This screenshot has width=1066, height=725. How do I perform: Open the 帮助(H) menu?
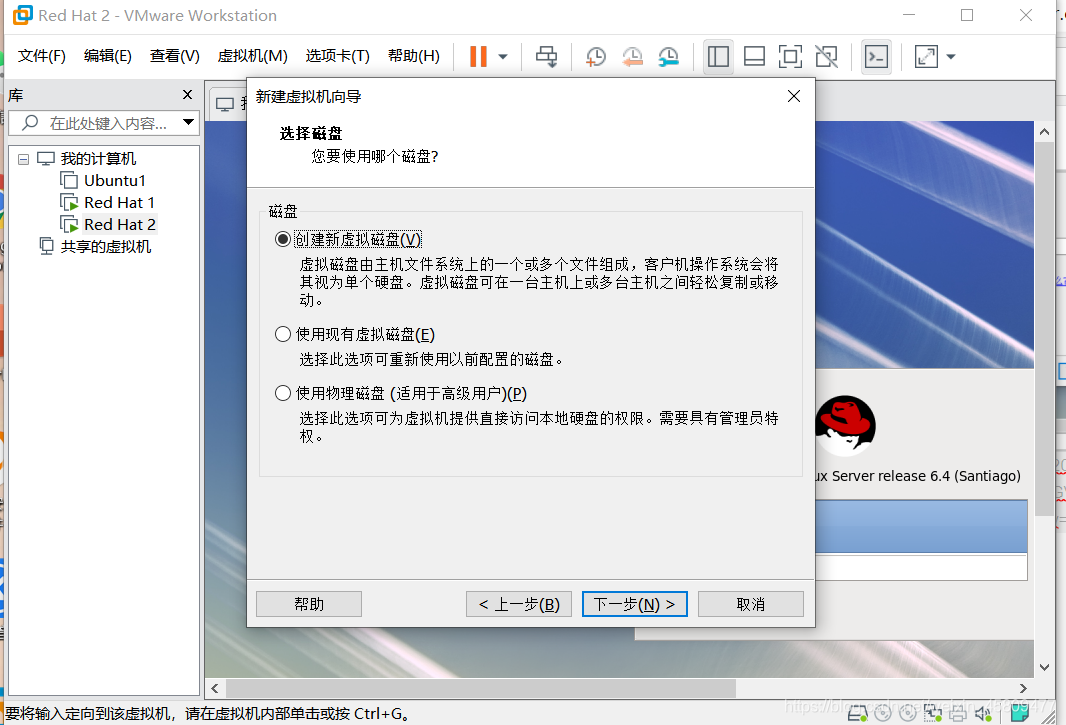coord(413,56)
